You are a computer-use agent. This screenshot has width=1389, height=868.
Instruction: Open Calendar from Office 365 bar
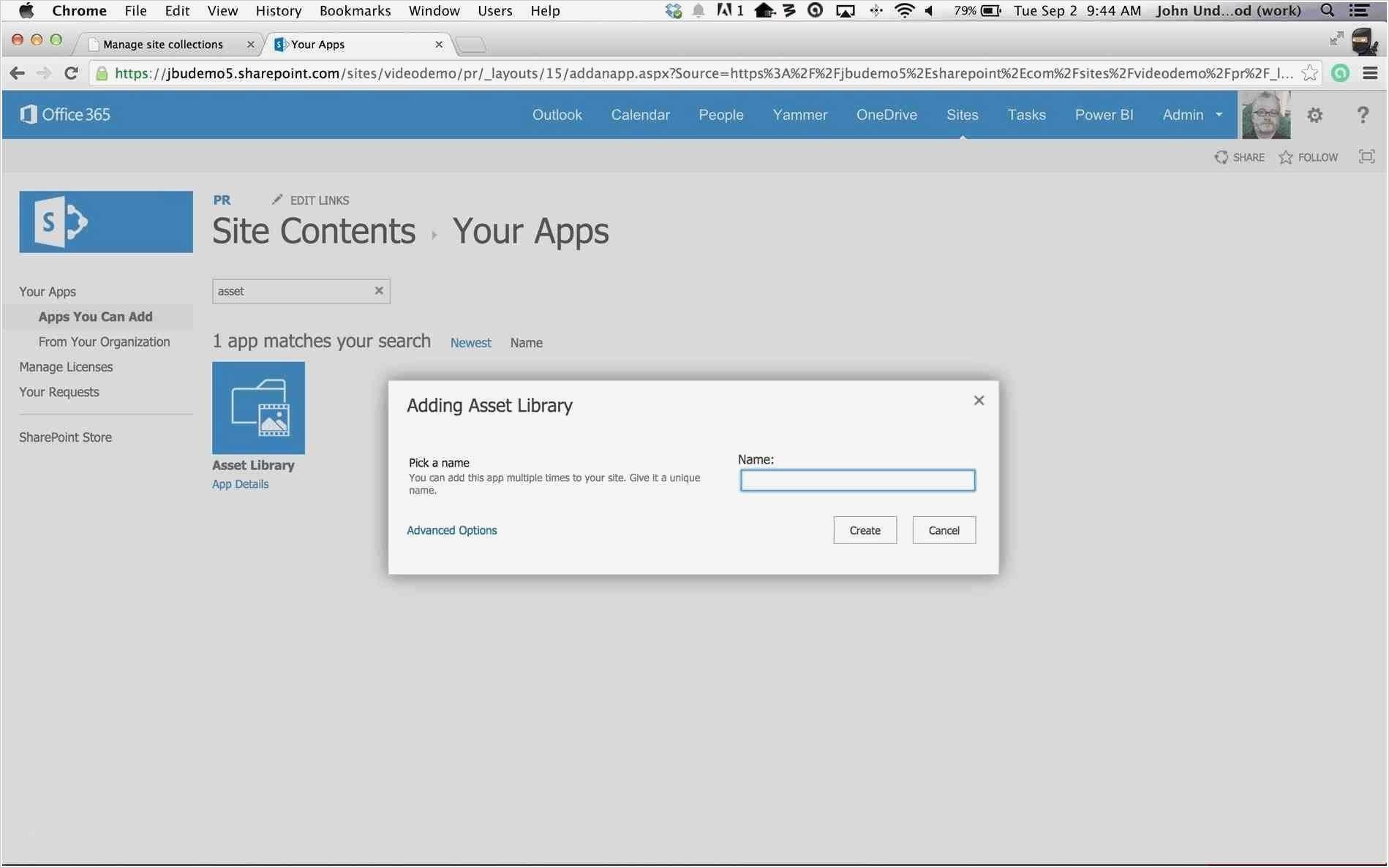click(x=640, y=115)
